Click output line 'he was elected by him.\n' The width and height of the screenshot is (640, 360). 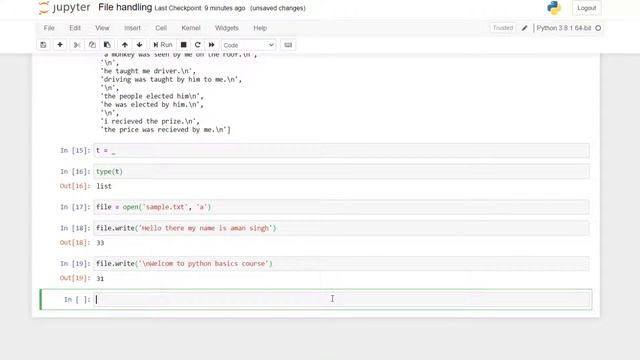point(152,104)
